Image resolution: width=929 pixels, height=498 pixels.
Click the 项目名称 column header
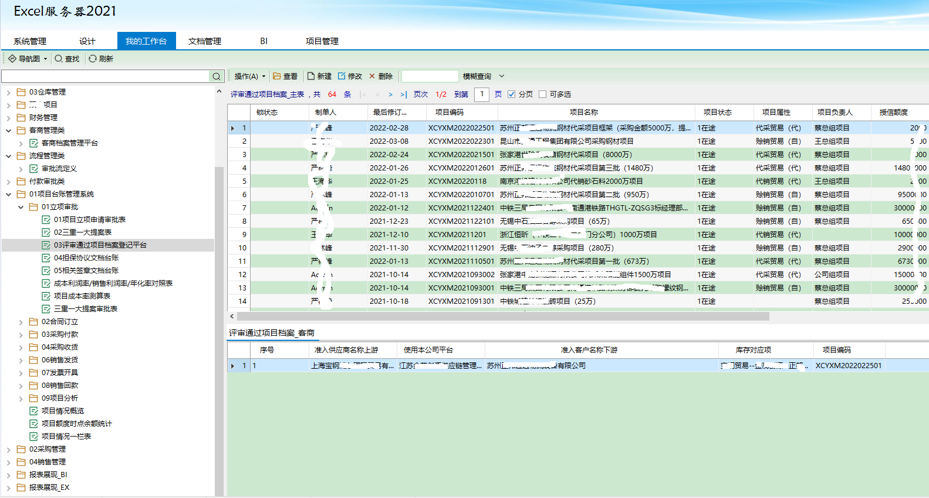pos(583,112)
